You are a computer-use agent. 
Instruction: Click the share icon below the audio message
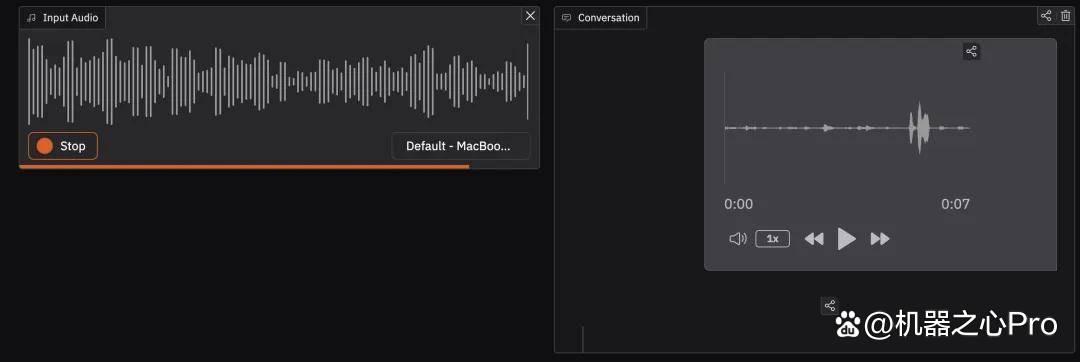tap(830, 306)
